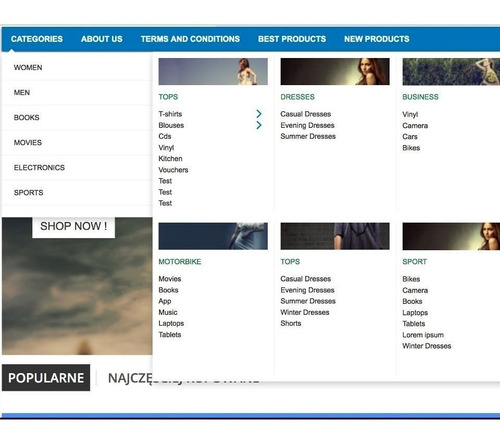Open Winter Dresses under lower Tops heading
Screen dimensions: 500x440
(305, 312)
